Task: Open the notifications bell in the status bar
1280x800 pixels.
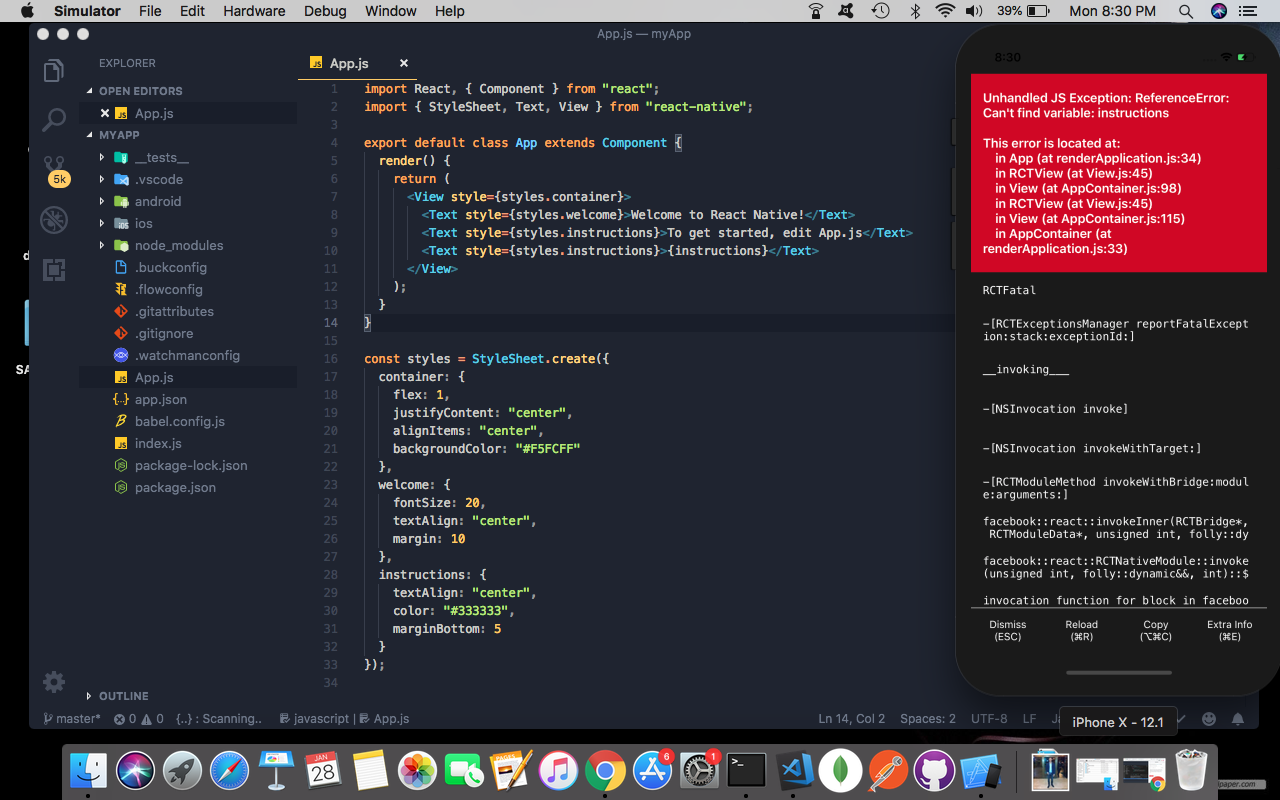Action: click(1237, 718)
